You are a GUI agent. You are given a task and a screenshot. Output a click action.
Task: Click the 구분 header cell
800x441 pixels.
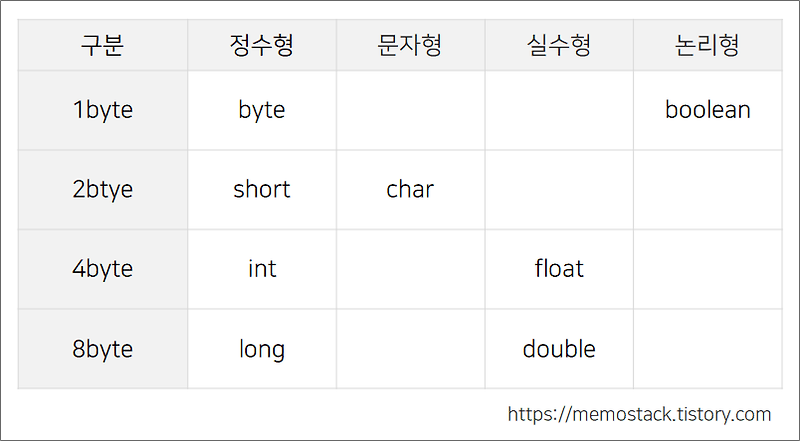coord(103,45)
